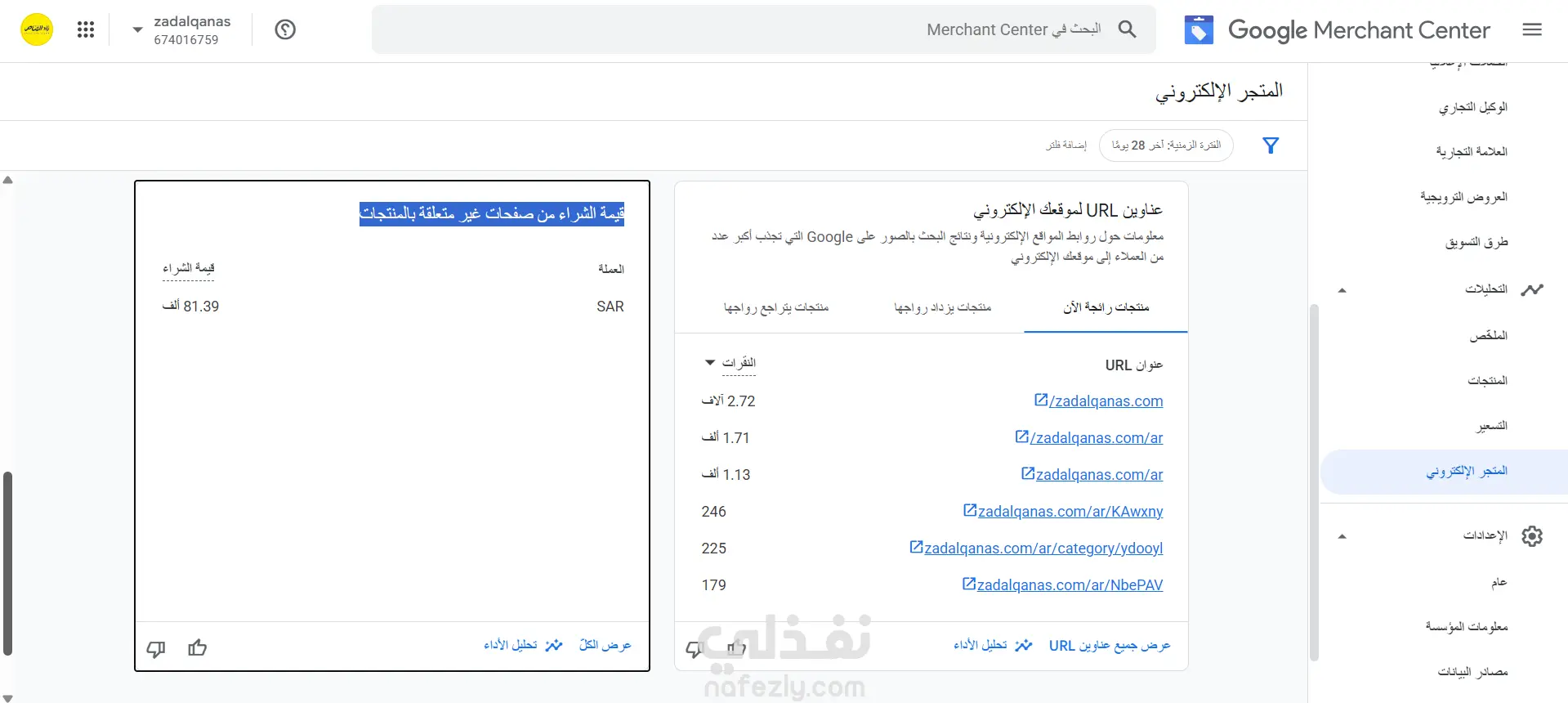
Task: Switch to the منتجات يزداد رواجها tab
Action: point(942,307)
